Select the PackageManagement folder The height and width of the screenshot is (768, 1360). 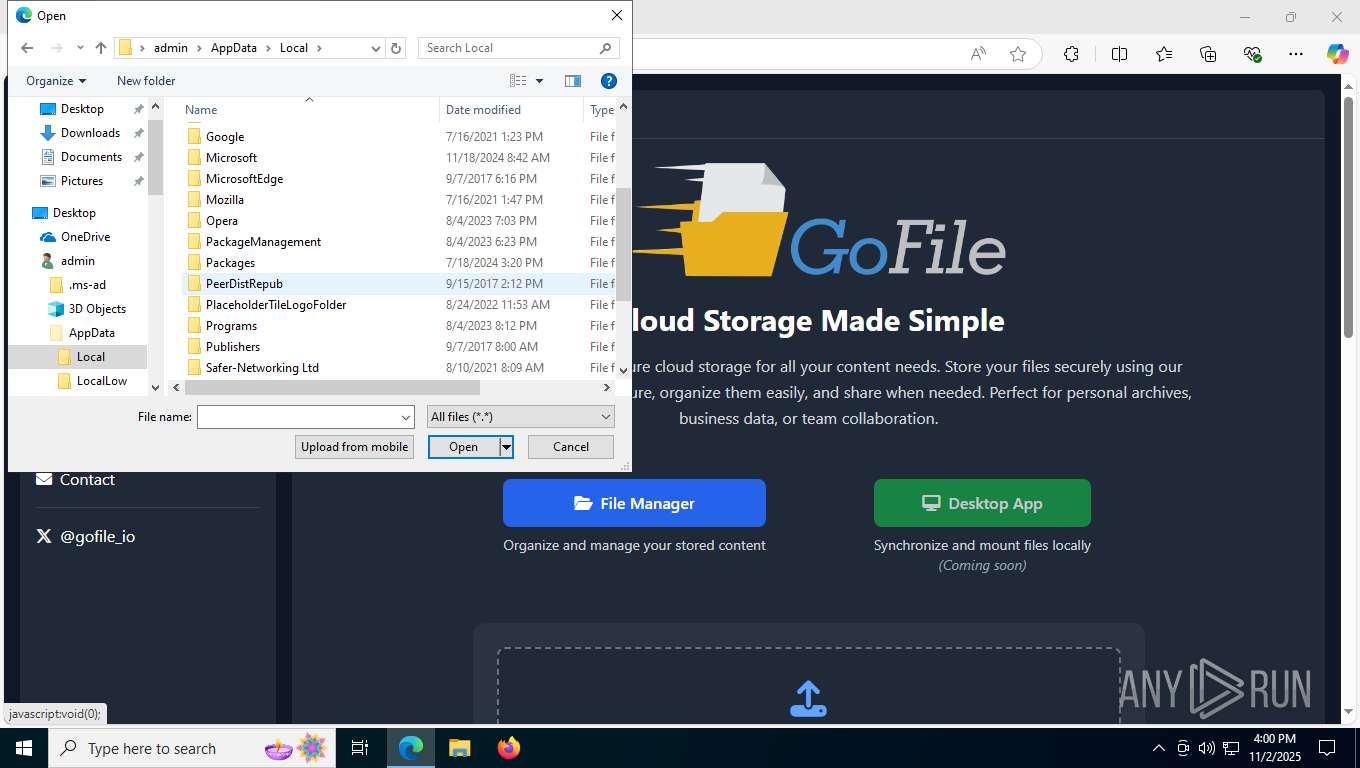pyautogui.click(x=263, y=242)
